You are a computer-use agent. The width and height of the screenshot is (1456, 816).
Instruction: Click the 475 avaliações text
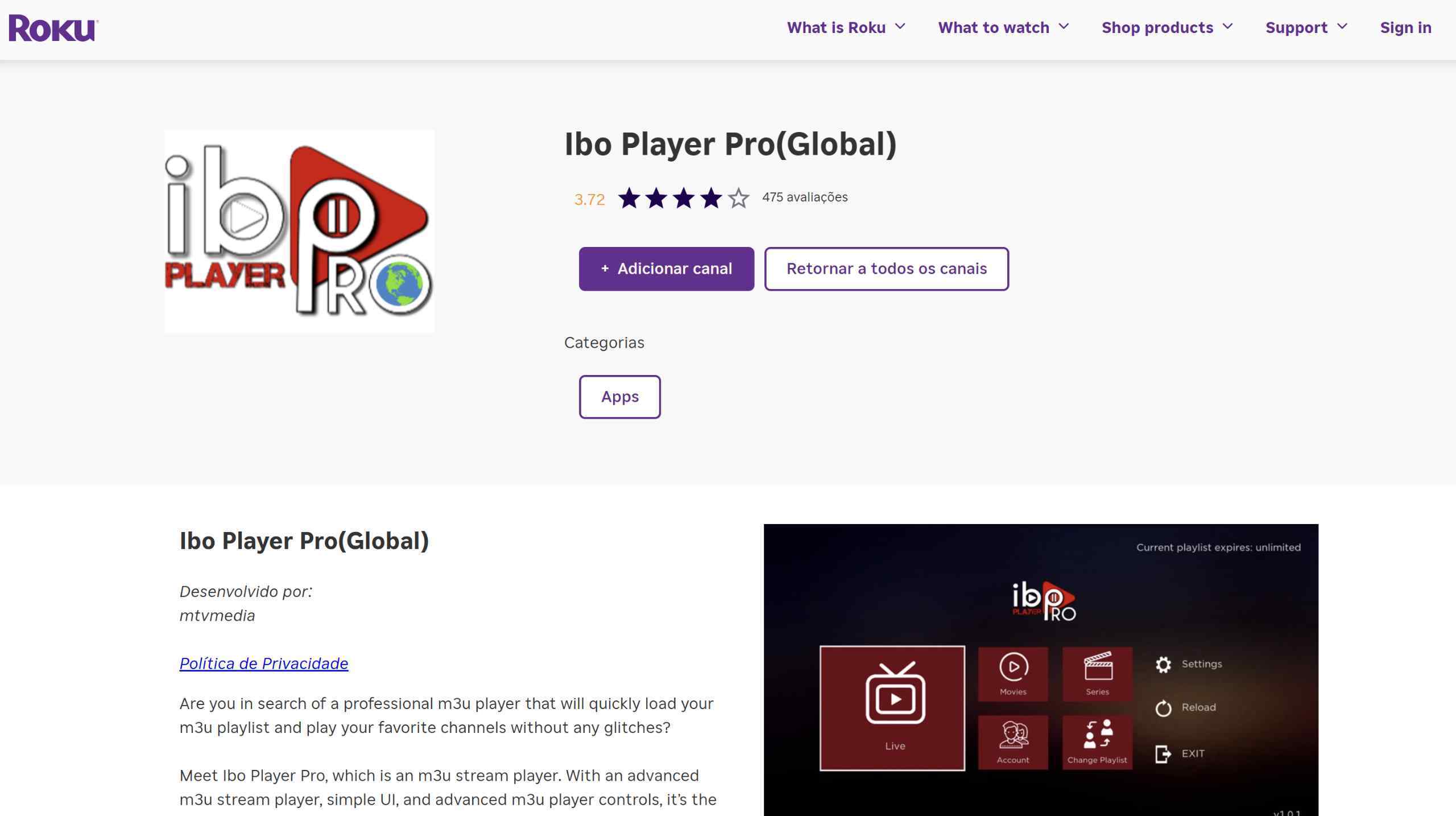pos(805,197)
